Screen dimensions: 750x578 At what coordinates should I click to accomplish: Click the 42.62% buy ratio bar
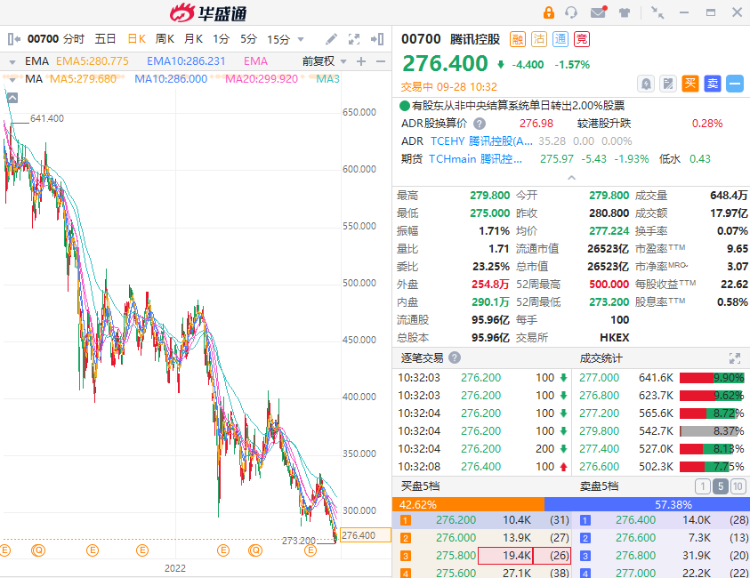click(468, 504)
